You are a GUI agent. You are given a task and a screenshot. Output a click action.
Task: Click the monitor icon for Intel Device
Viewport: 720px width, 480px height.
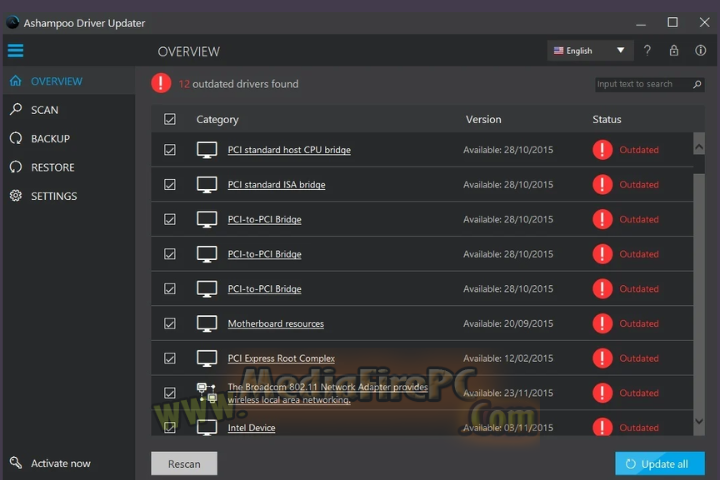pos(207,427)
